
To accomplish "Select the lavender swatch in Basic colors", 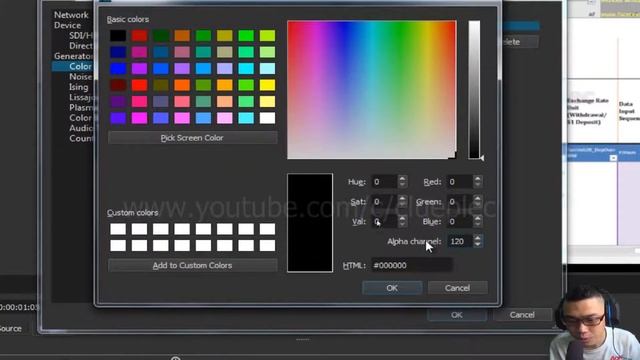I will coord(224,69).
